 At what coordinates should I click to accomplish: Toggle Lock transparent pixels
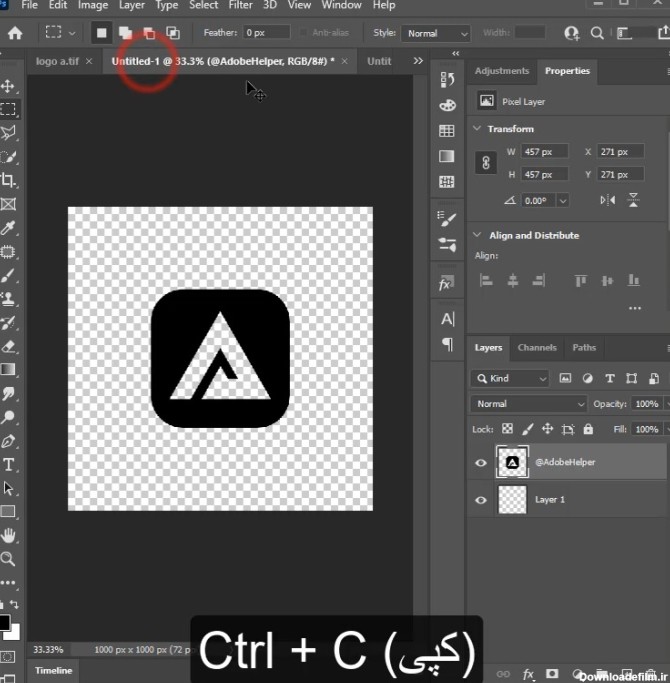click(507, 429)
